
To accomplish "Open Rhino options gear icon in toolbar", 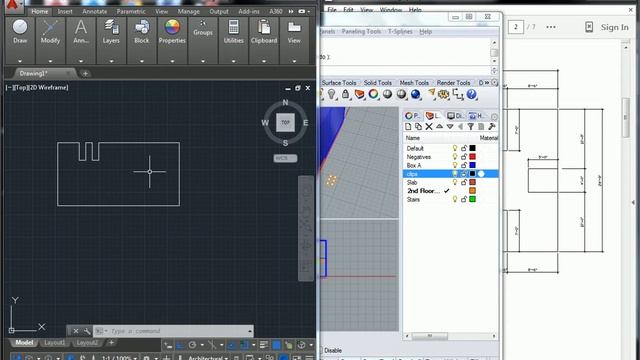I will tap(443, 94).
